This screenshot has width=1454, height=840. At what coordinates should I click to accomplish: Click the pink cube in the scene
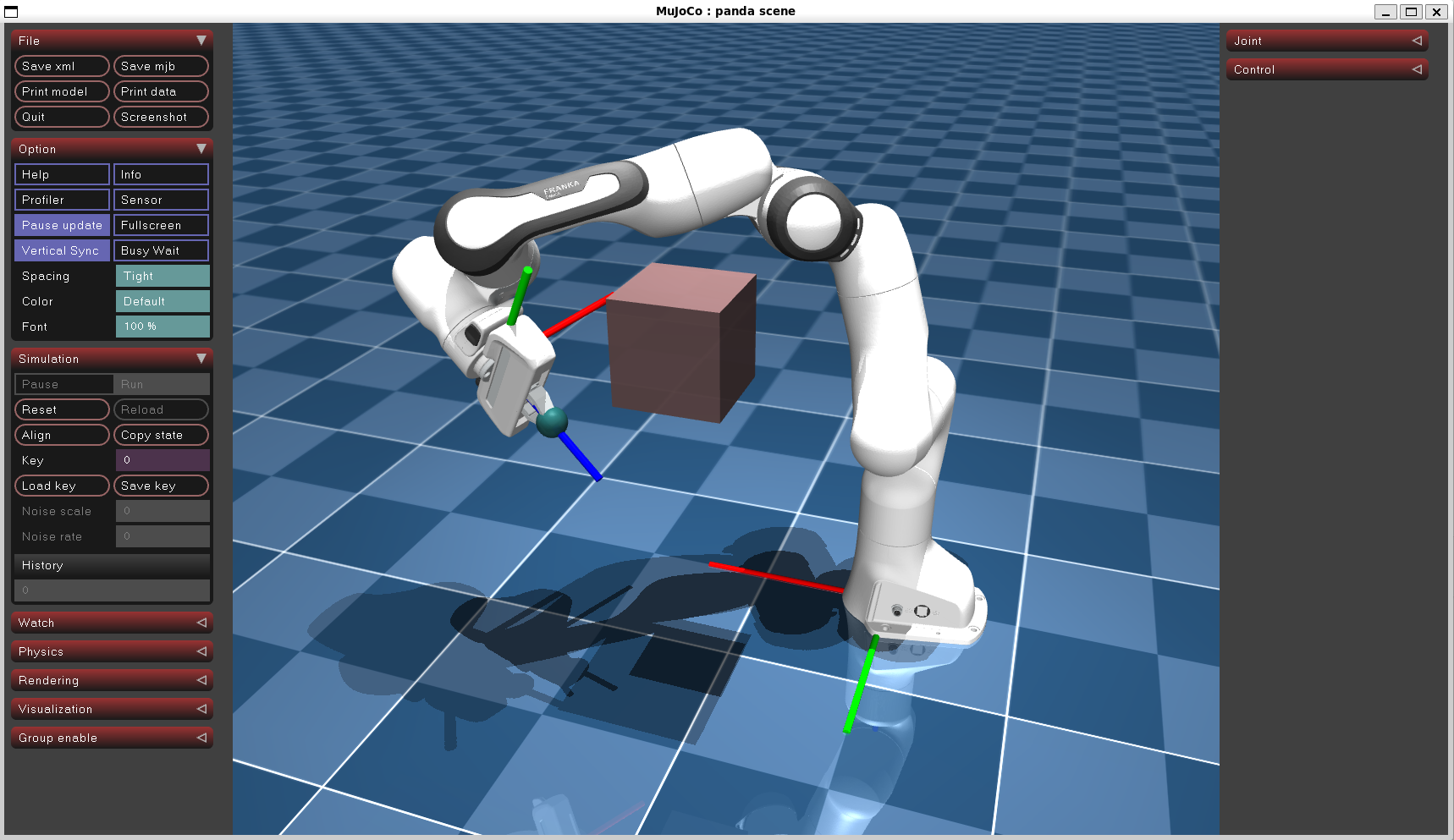pos(681,343)
